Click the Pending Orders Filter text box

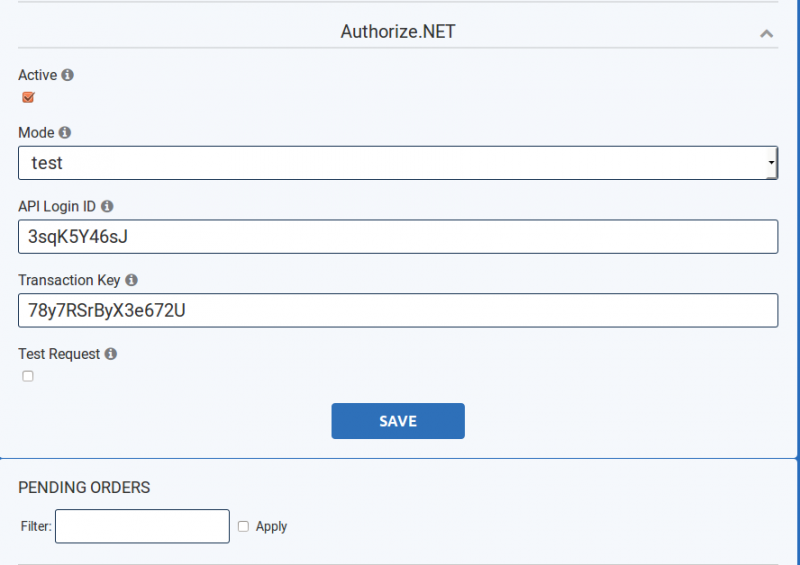click(x=142, y=526)
